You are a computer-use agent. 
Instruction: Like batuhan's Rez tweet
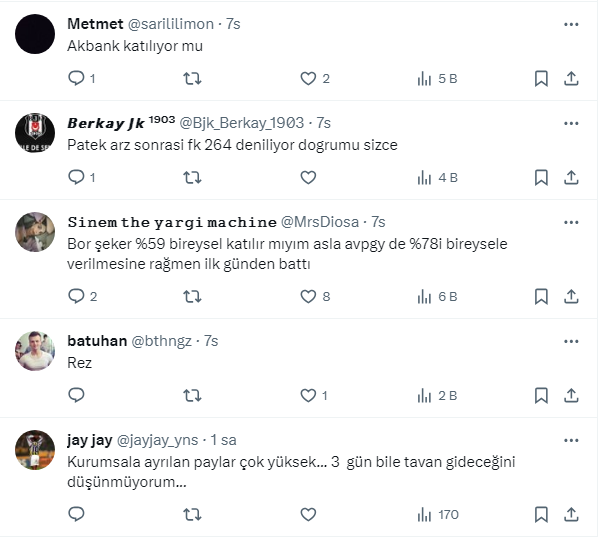[x=308, y=395]
